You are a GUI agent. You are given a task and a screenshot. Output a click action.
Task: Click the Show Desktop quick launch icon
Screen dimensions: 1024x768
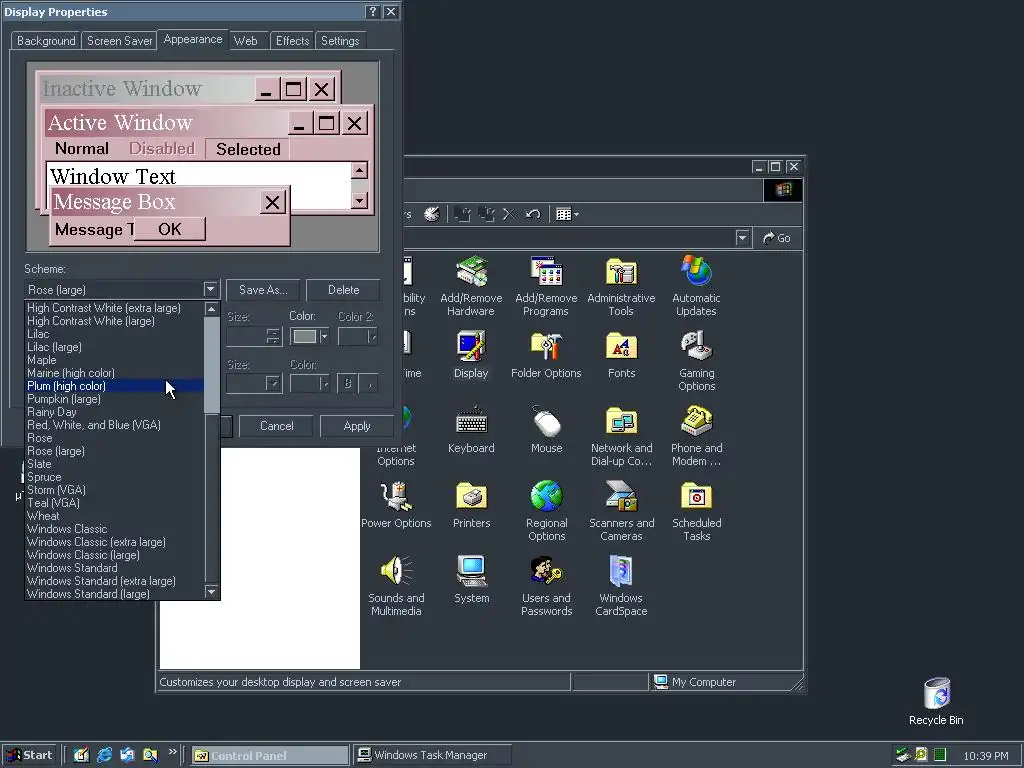point(81,755)
